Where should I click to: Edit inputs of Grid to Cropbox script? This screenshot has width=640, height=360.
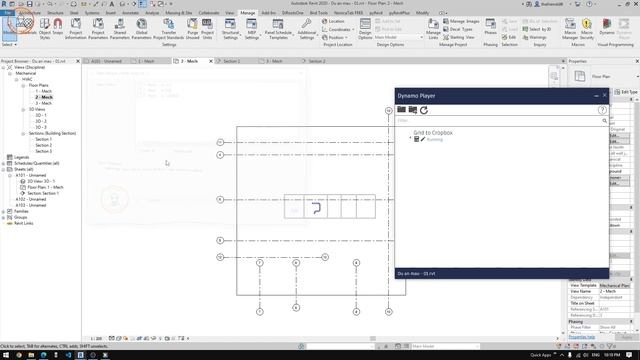(416, 139)
